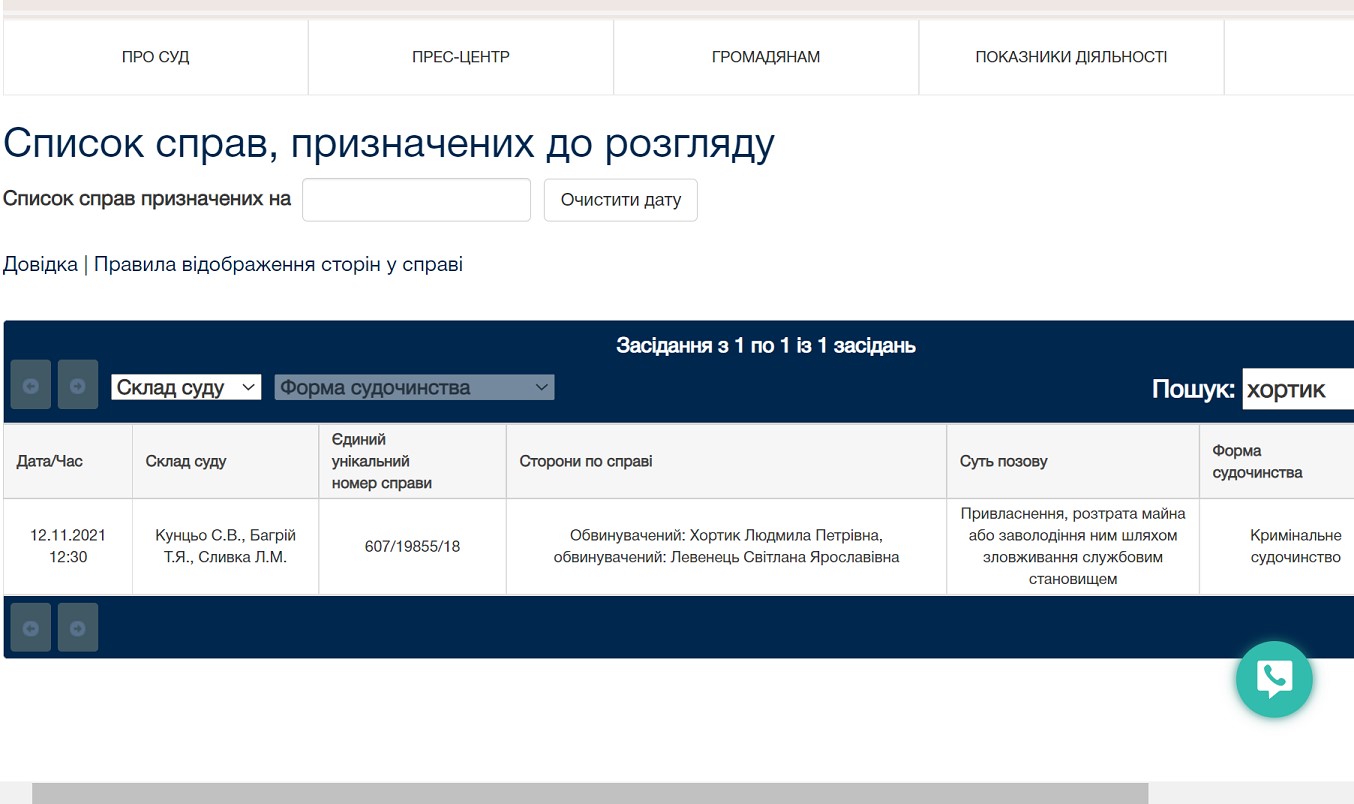Viewport: 1354px width, 804px height.
Task: Click the floating phone call icon
Action: point(1273,679)
